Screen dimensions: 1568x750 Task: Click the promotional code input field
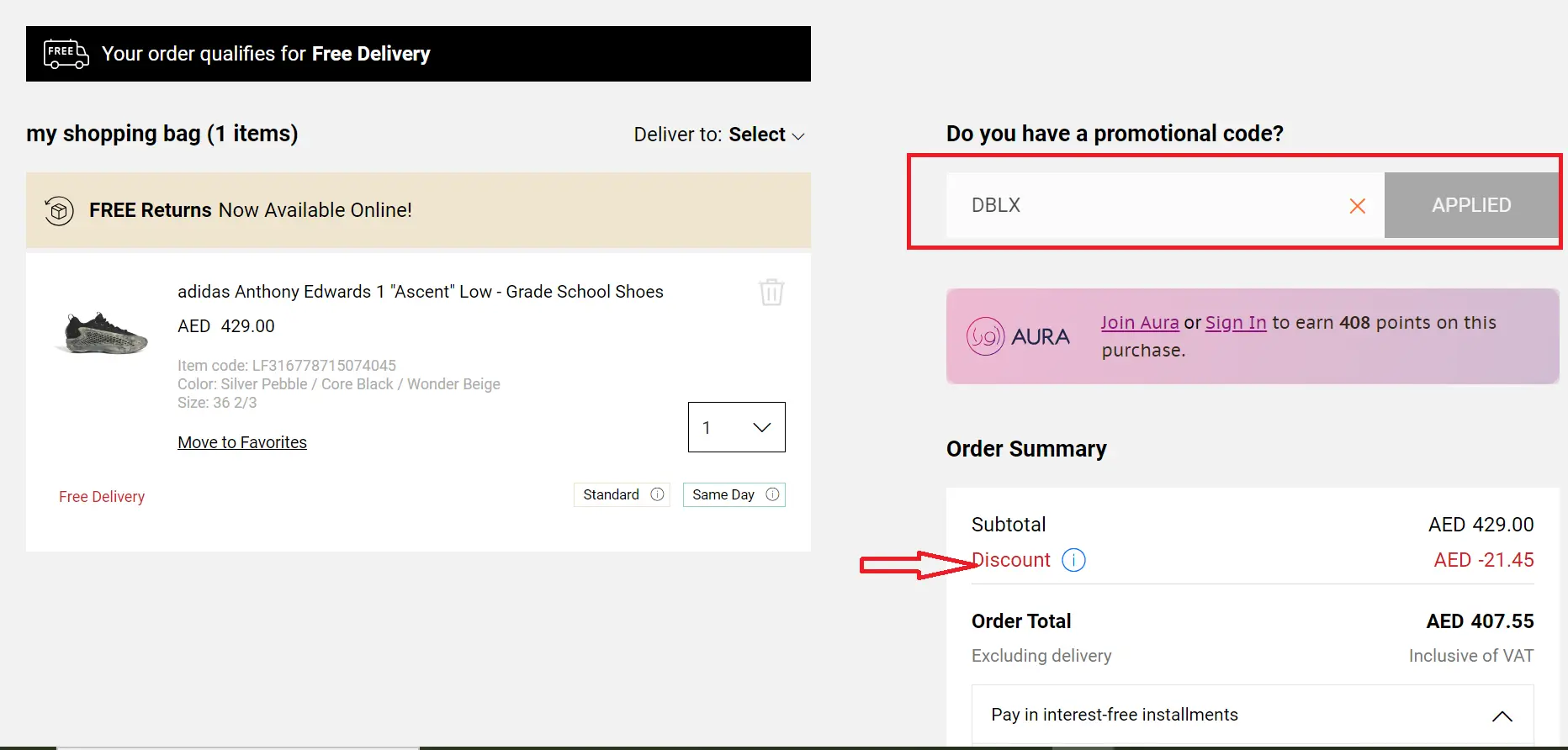point(1136,205)
